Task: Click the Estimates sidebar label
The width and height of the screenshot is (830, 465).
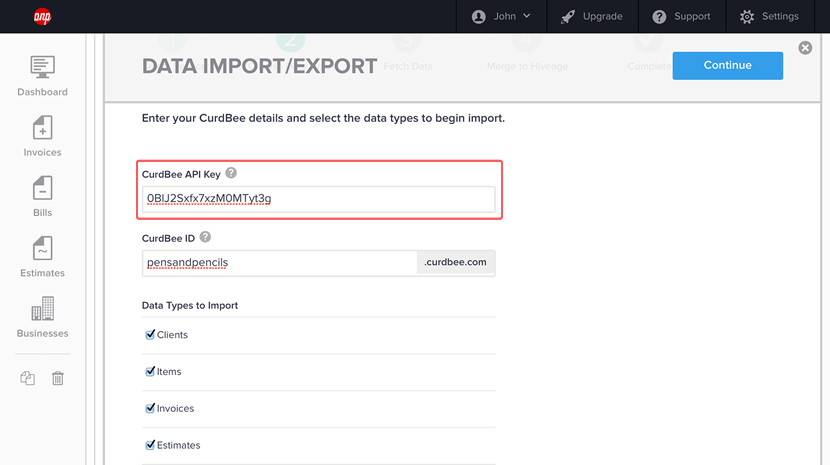Action: click(x=42, y=273)
